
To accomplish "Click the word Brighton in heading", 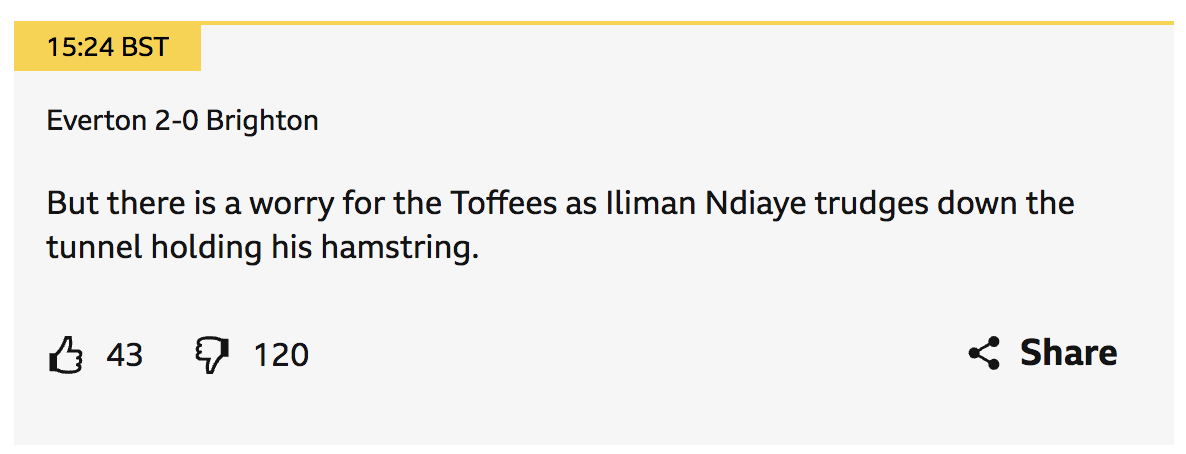I will click(x=262, y=122).
